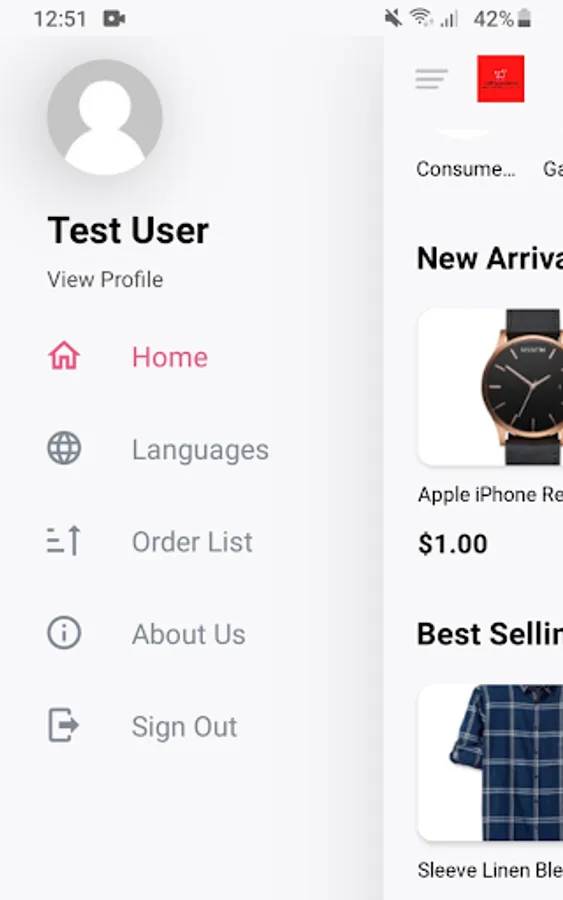This screenshot has width=563, height=900.
Task: Select the Consumer category tab
Action: pyautogui.click(x=465, y=169)
